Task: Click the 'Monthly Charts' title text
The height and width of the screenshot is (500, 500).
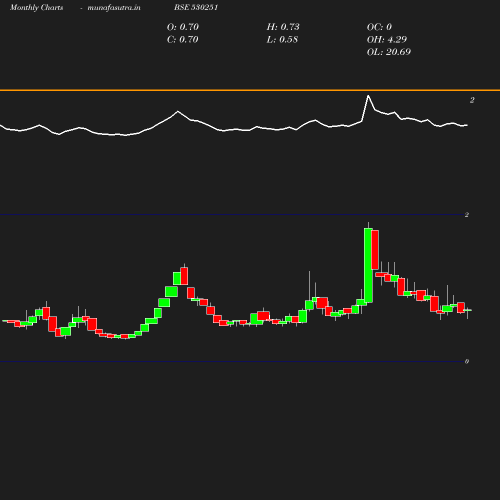Action: tap(36, 7)
